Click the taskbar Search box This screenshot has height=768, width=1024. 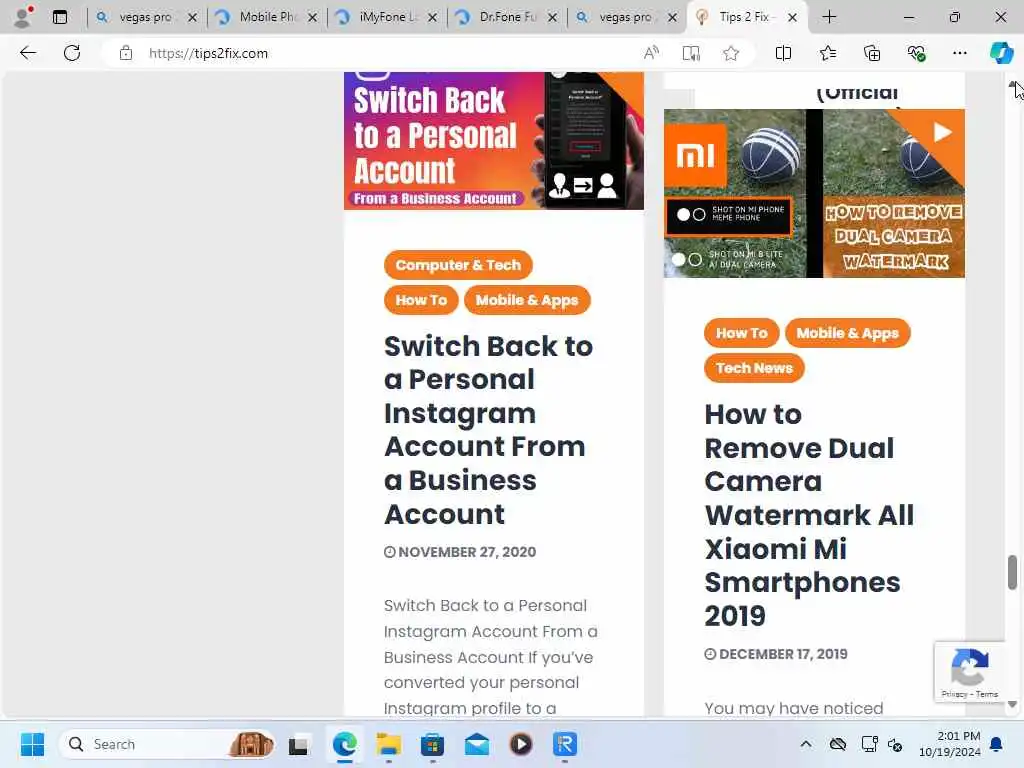167,744
